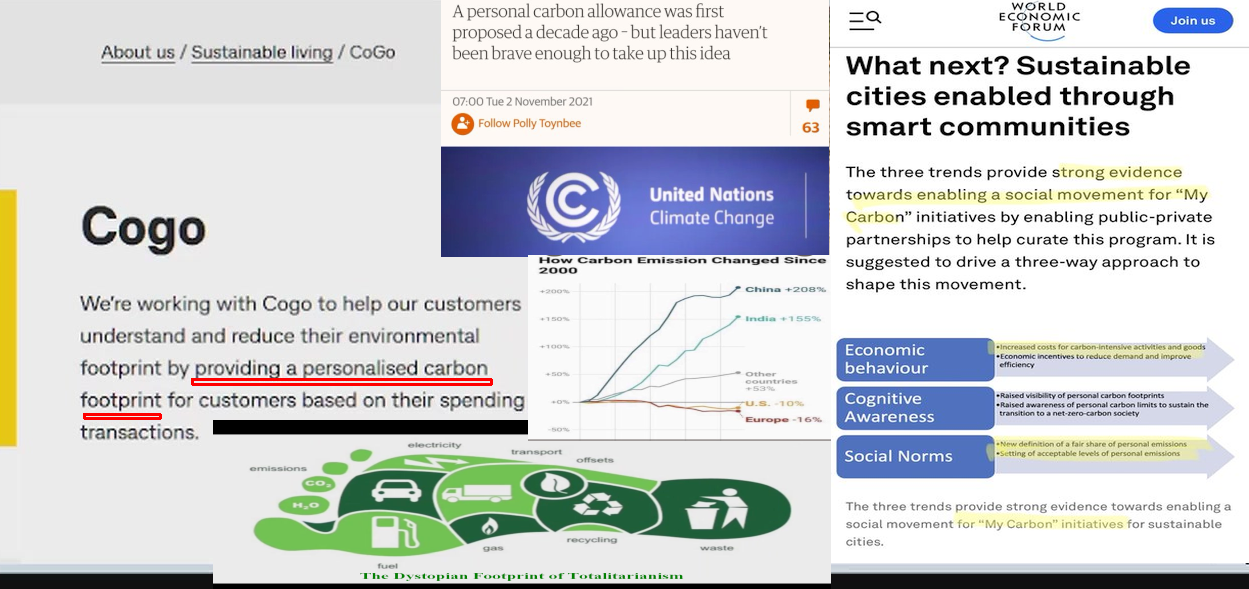Click the orange follow-author person icon
This screenshot has width=1249, height=589.
(x=462, y=124)
